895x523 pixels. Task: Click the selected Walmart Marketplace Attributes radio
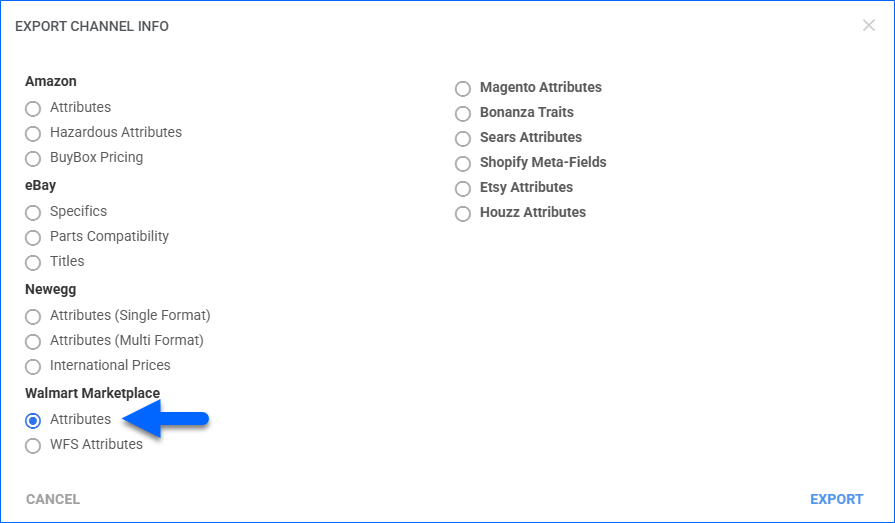tap(33, 420)
